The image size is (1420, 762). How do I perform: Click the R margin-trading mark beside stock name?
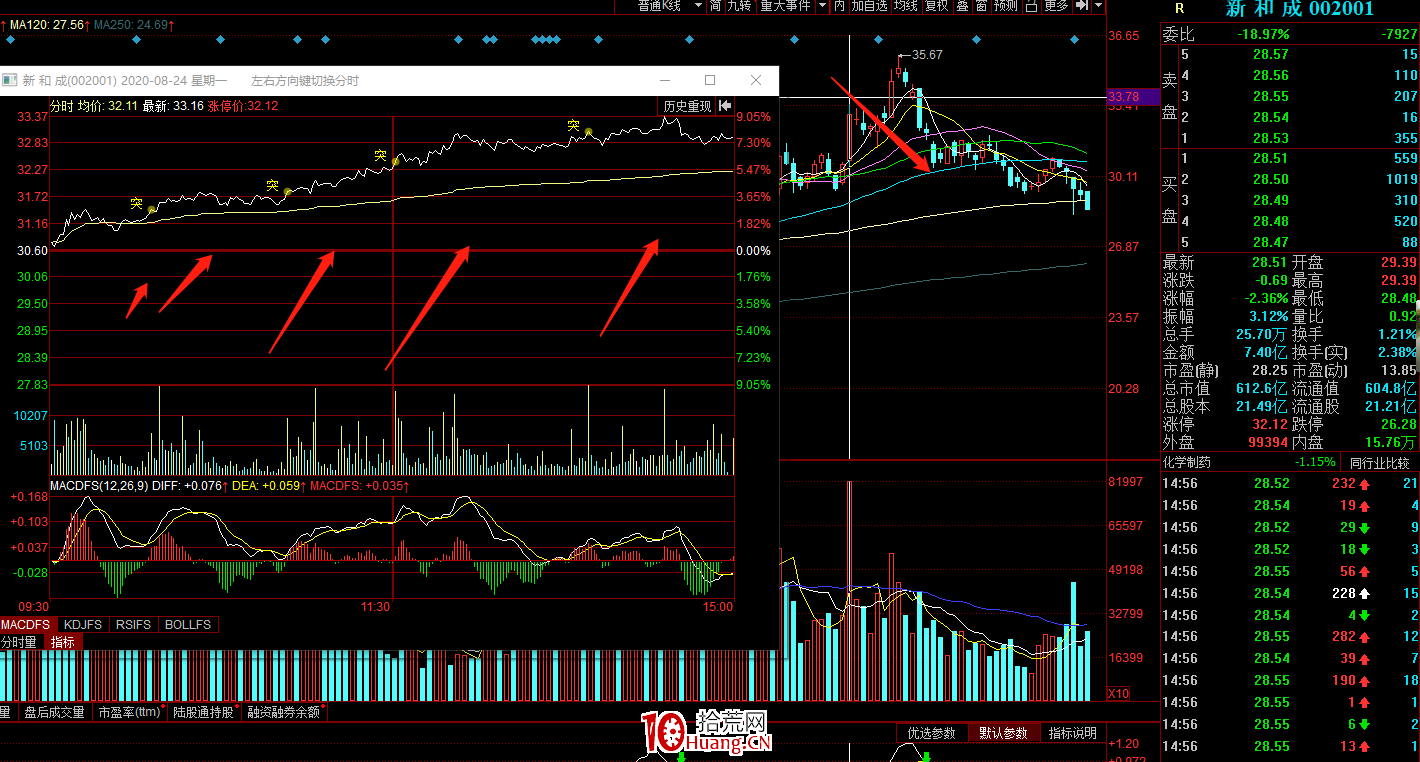click(1179, 8)
